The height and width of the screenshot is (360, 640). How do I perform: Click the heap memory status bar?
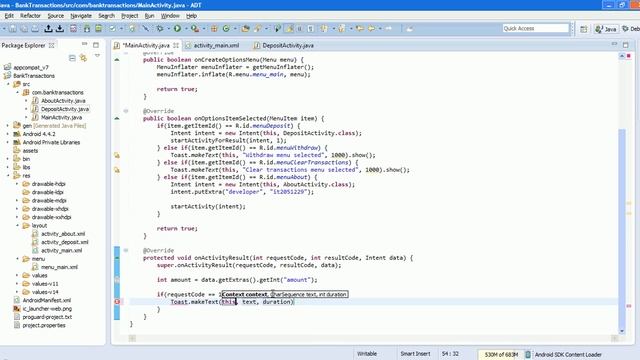[x=501, y=354]
